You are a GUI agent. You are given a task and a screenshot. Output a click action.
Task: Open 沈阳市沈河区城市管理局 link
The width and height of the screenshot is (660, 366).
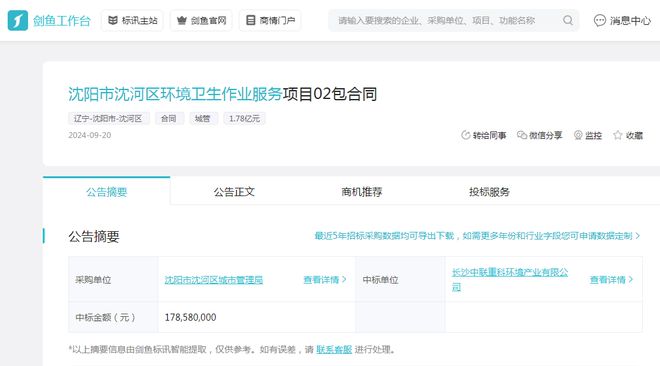[213, 280]
